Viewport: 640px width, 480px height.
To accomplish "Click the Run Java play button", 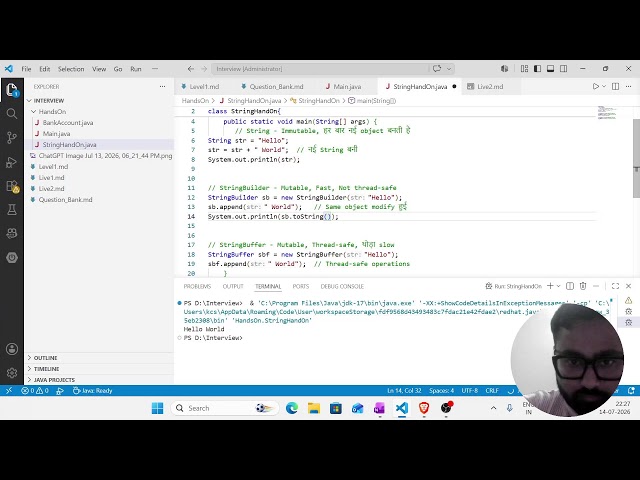I will pyautogui.click(x=596, y=87).
